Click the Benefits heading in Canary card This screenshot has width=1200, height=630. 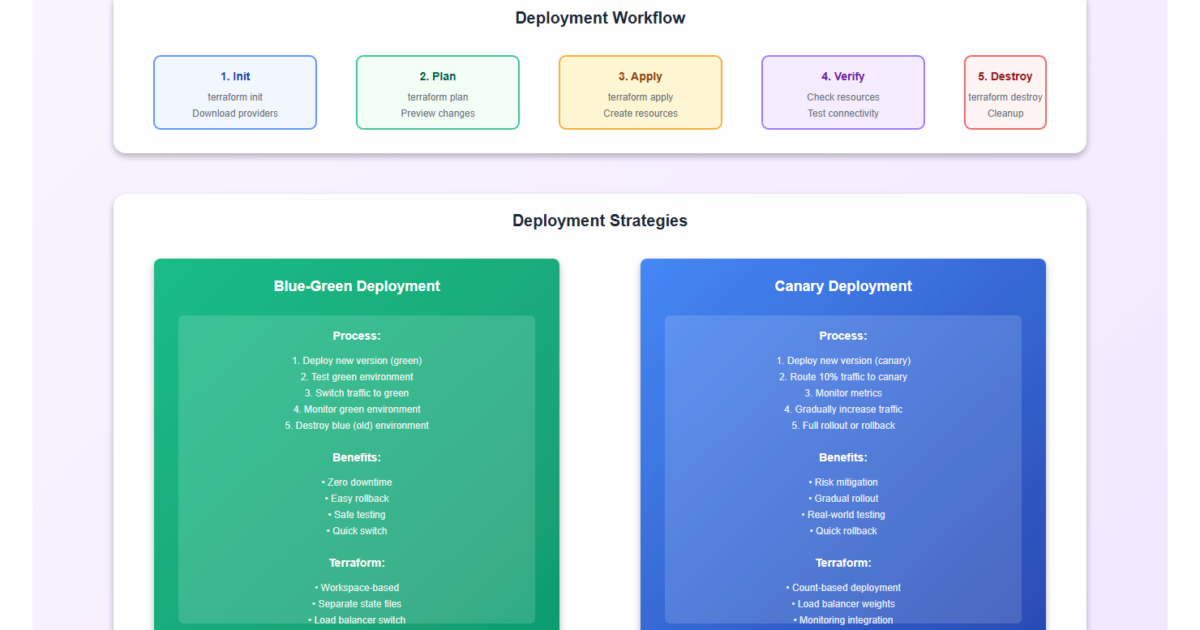[843, 457]
